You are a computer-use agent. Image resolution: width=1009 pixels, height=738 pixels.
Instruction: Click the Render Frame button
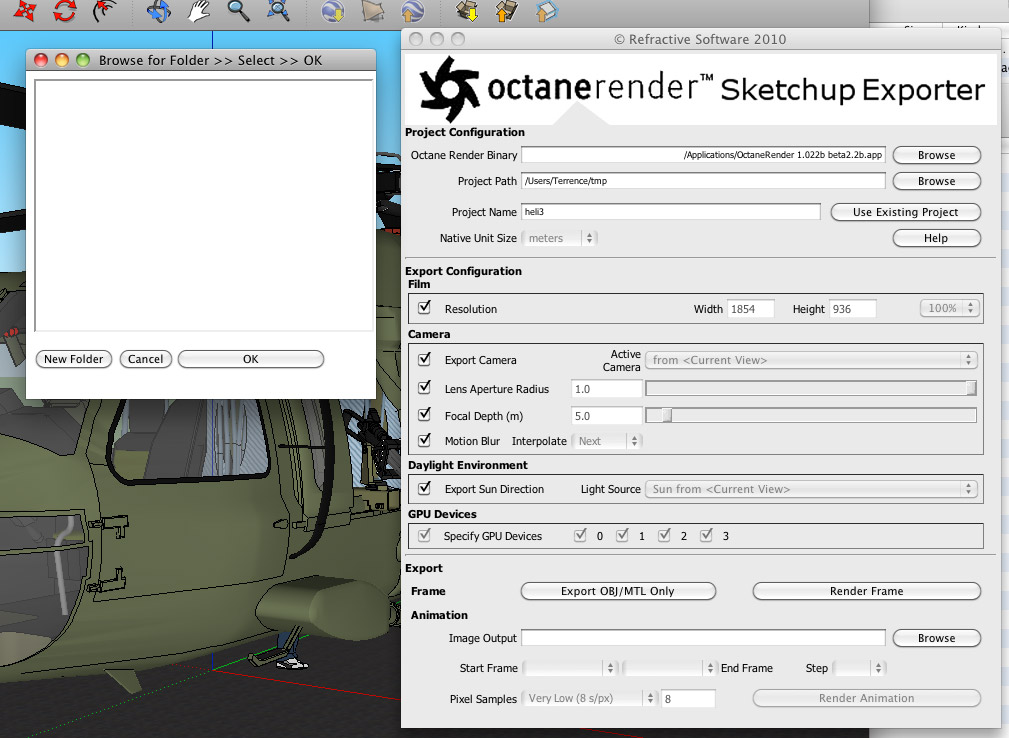click(x=866, y=591)
